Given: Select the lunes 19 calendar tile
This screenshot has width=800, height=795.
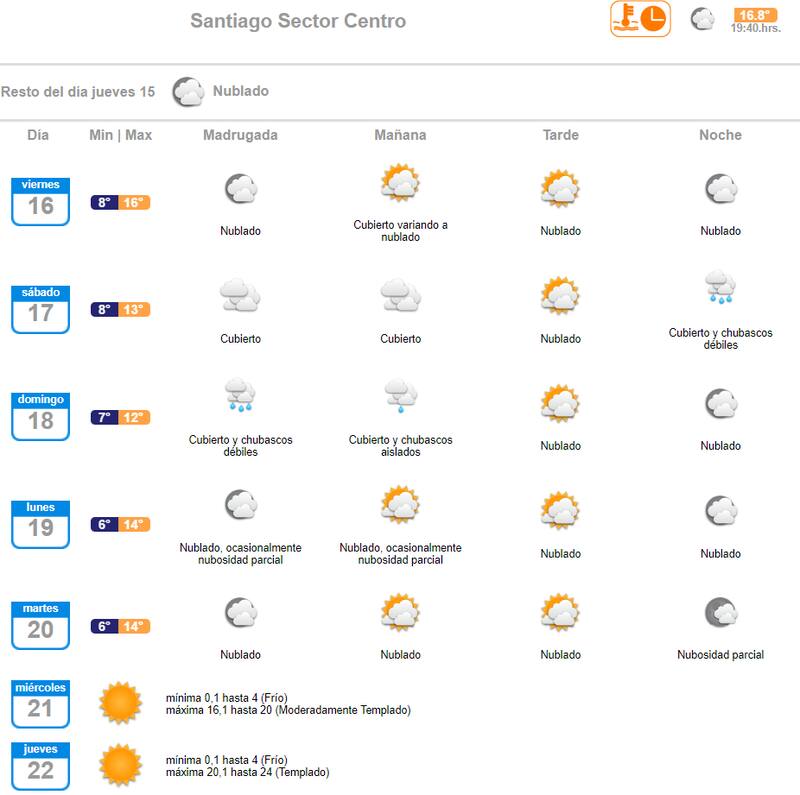Looking at the screenshot, I should coord(41,524).
